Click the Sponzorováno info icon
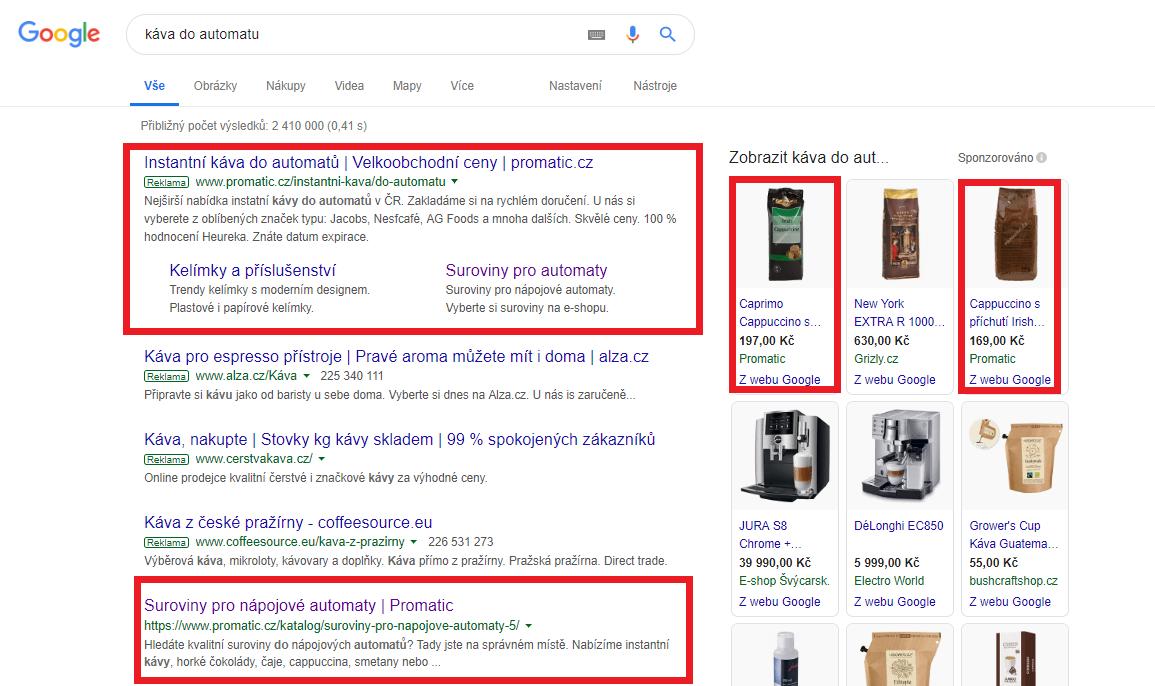Screen dimensions: 1155x686 click(1042, 158)
